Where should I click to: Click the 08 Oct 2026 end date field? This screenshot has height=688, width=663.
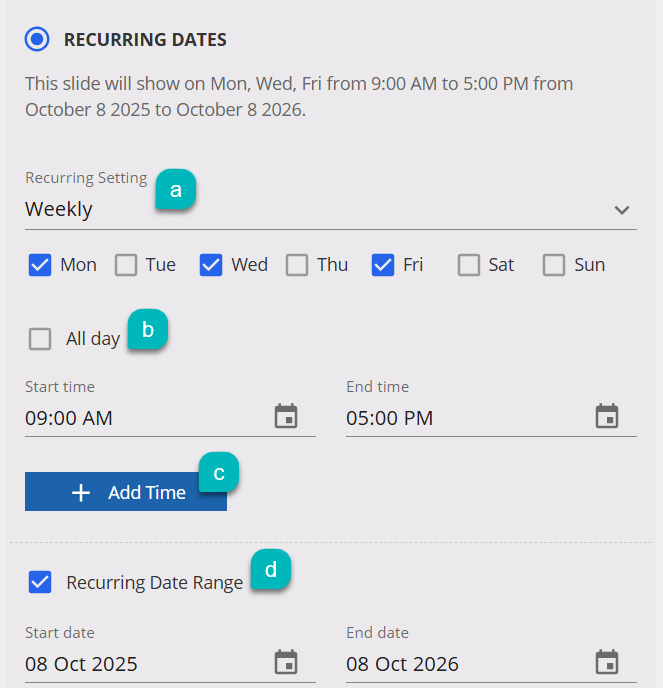tap(460, 664)
